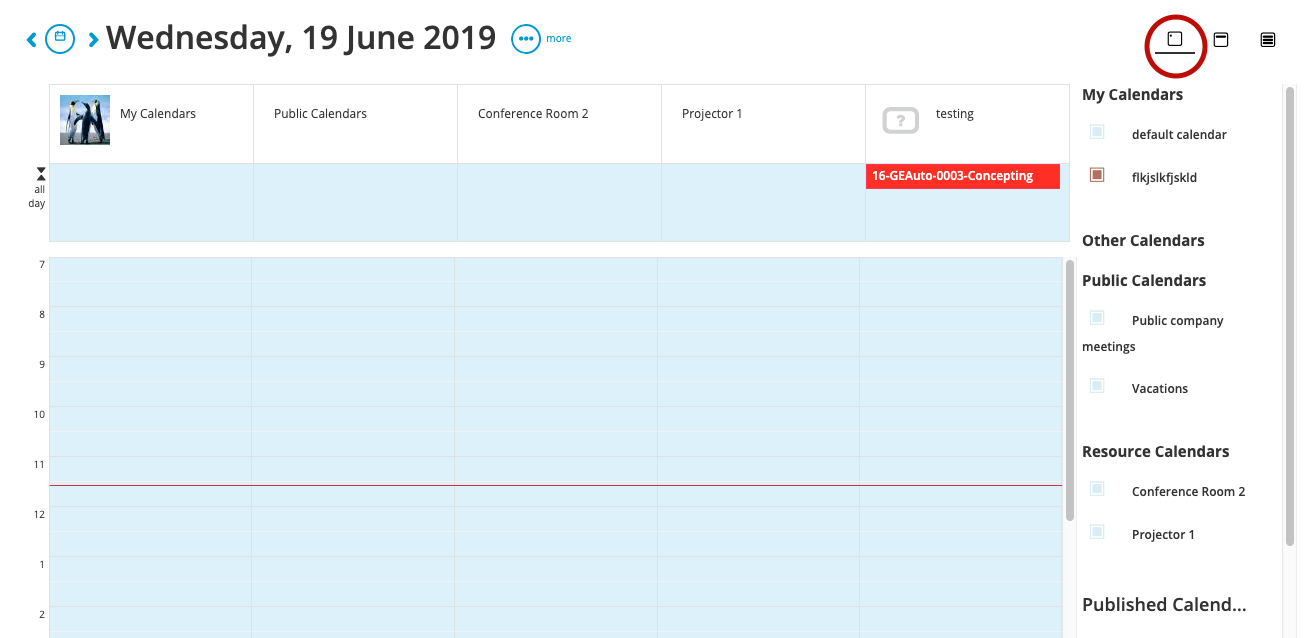Click the time grid vertical scrollbar
Image resolution: width=1307 pixels, height=638 pixels.
pos(1070,390)
